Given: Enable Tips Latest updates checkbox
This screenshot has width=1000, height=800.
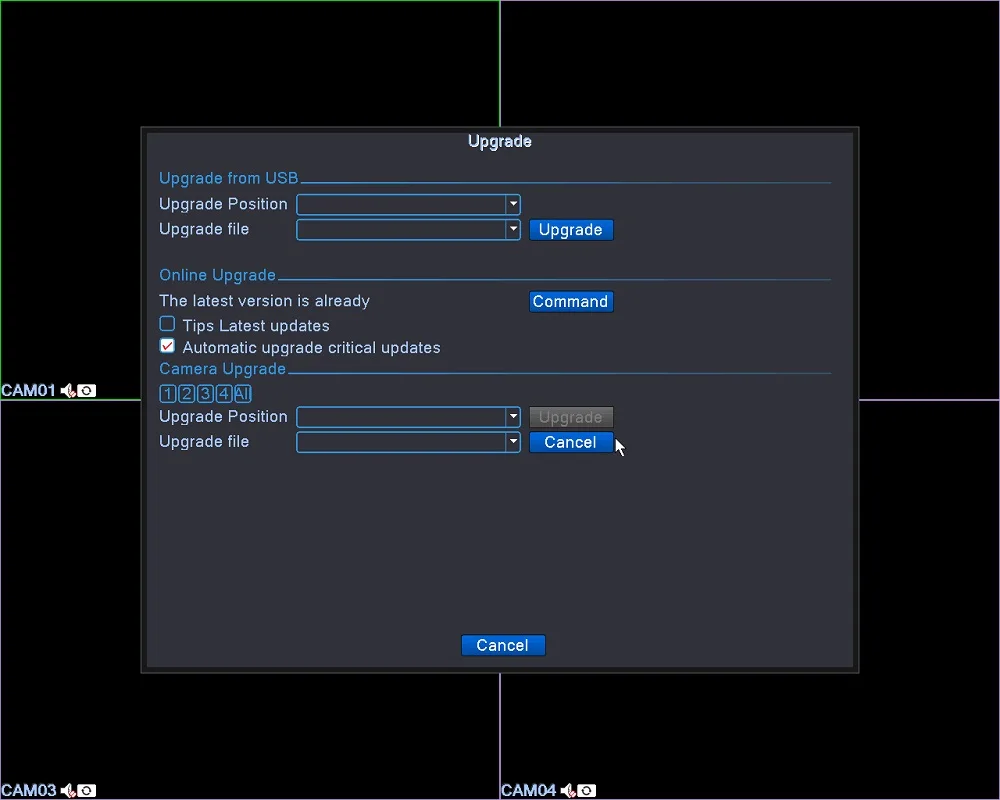Looking at the screenshot, I should tap(167, 324).
